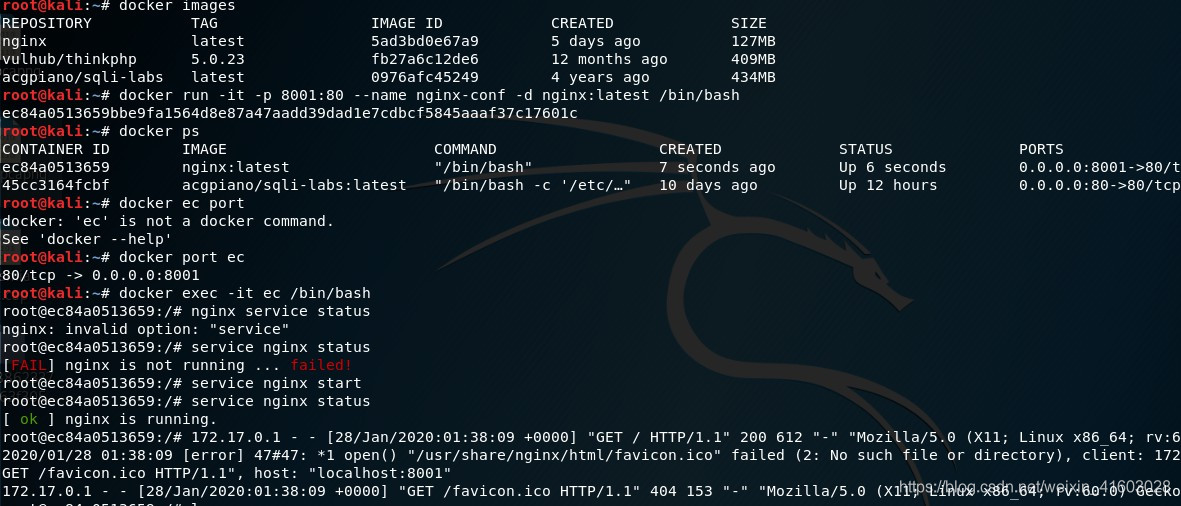
Task: Select the PORTS column header
Action: click(1042, 150)
